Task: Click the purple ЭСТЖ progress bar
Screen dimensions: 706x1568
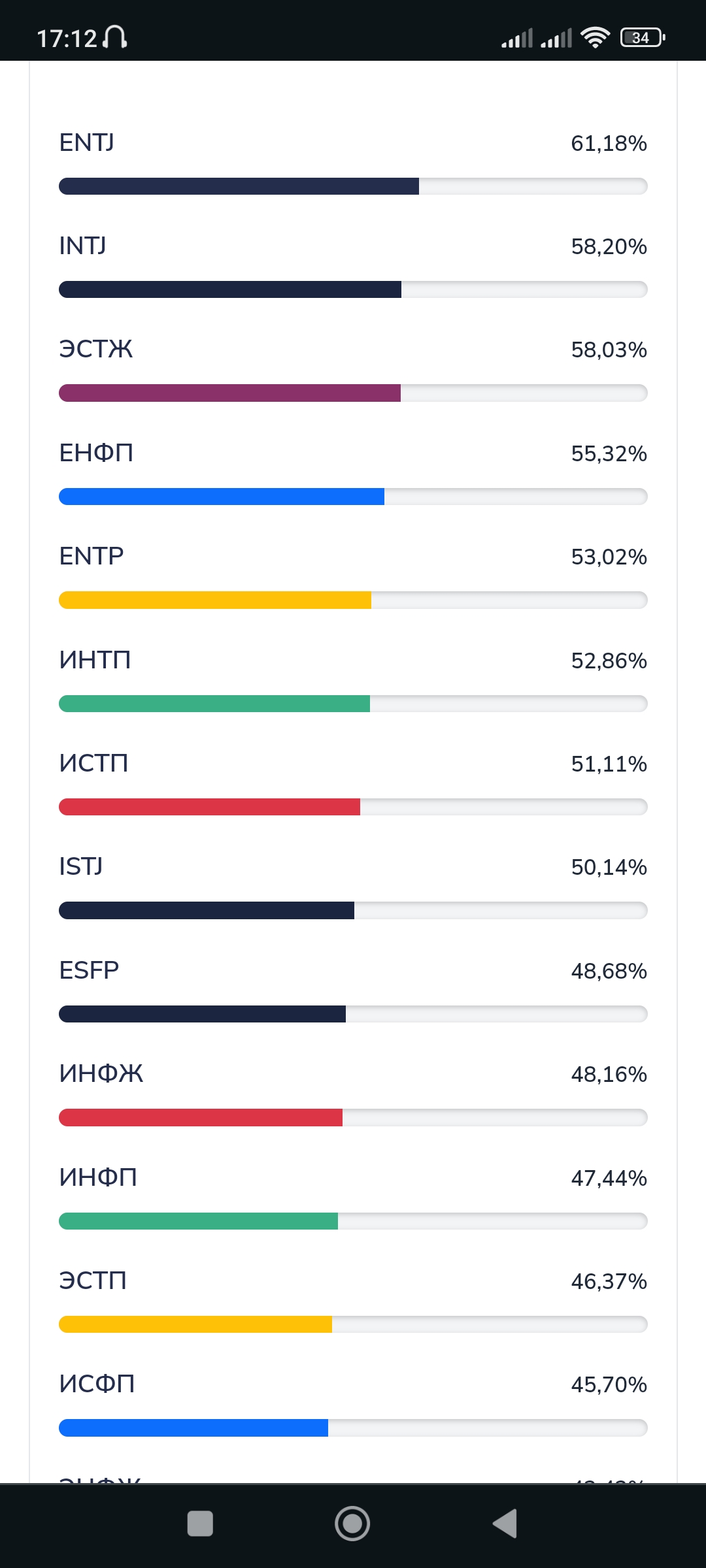Action: [353, 393]
